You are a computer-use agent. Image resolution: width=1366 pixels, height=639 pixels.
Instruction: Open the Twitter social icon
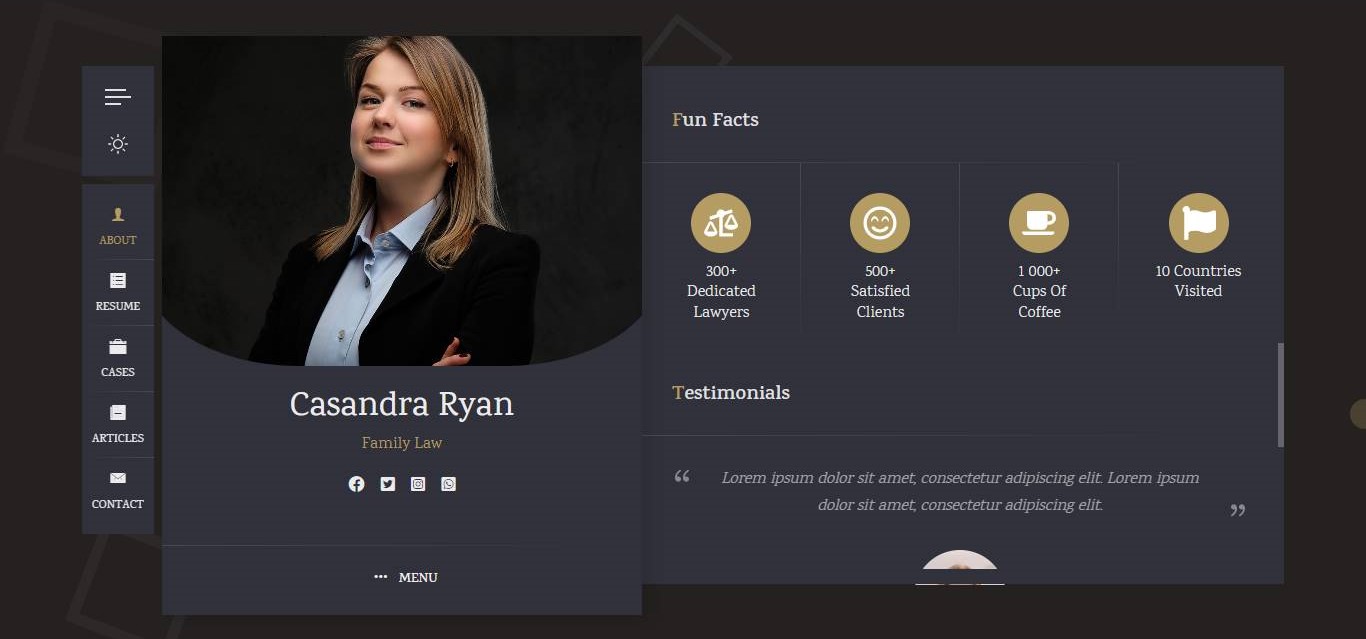(x=388, y=484)
